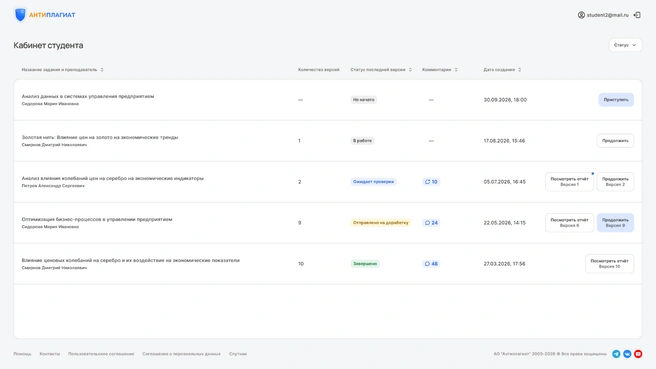Click teacher name Петров Александр Сергеевич
This screenshot has width=656, height=369.
coord(53,186)
